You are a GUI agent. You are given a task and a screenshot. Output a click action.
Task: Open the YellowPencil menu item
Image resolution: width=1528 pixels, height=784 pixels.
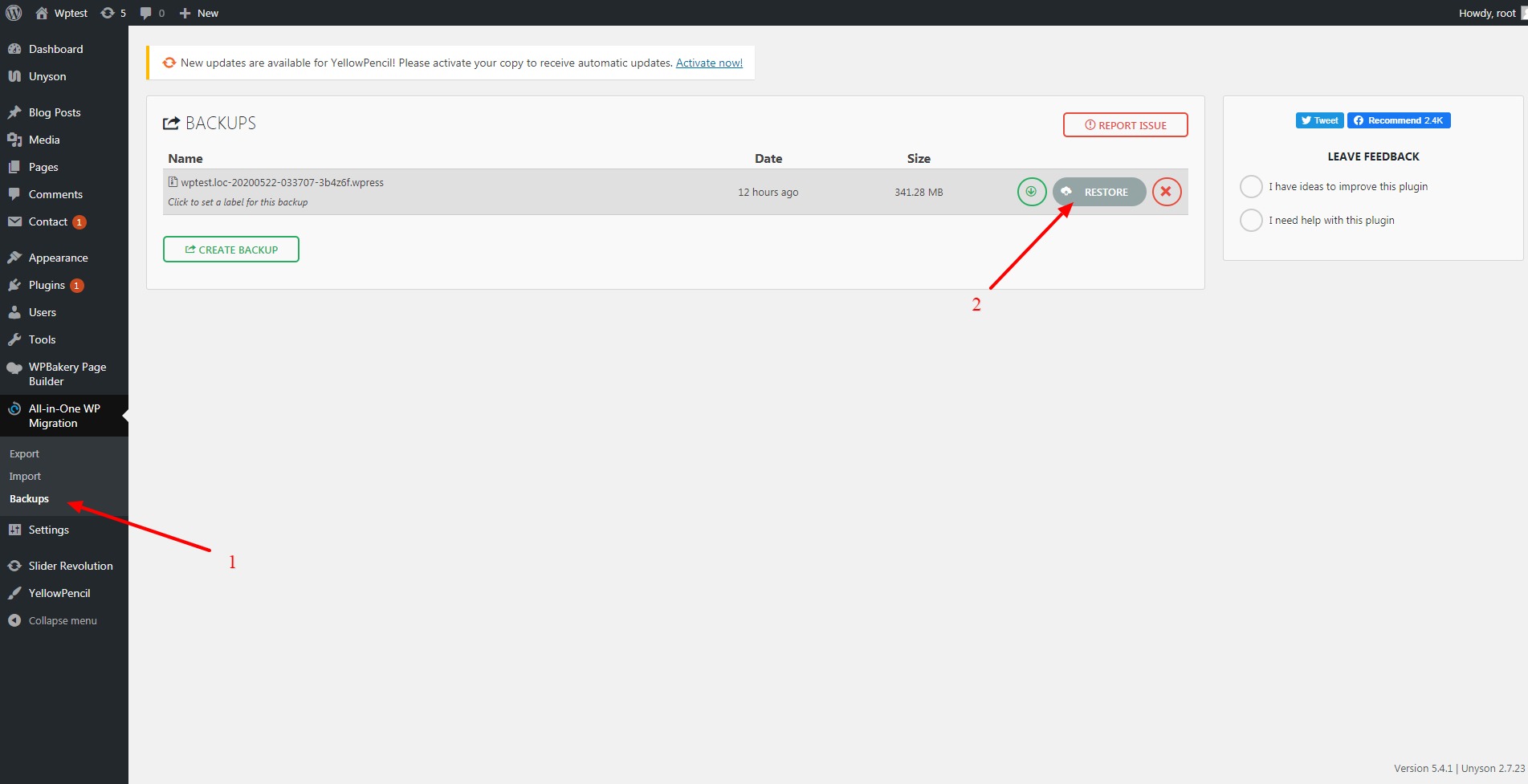[x=64, y=593]
